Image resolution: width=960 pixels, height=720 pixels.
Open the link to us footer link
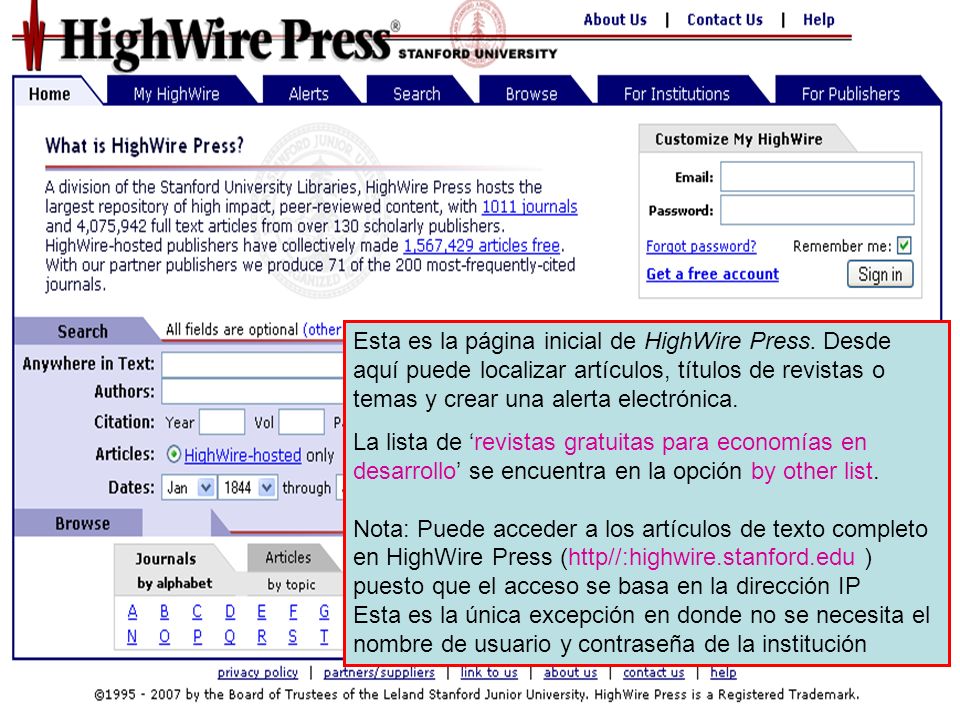489,673
